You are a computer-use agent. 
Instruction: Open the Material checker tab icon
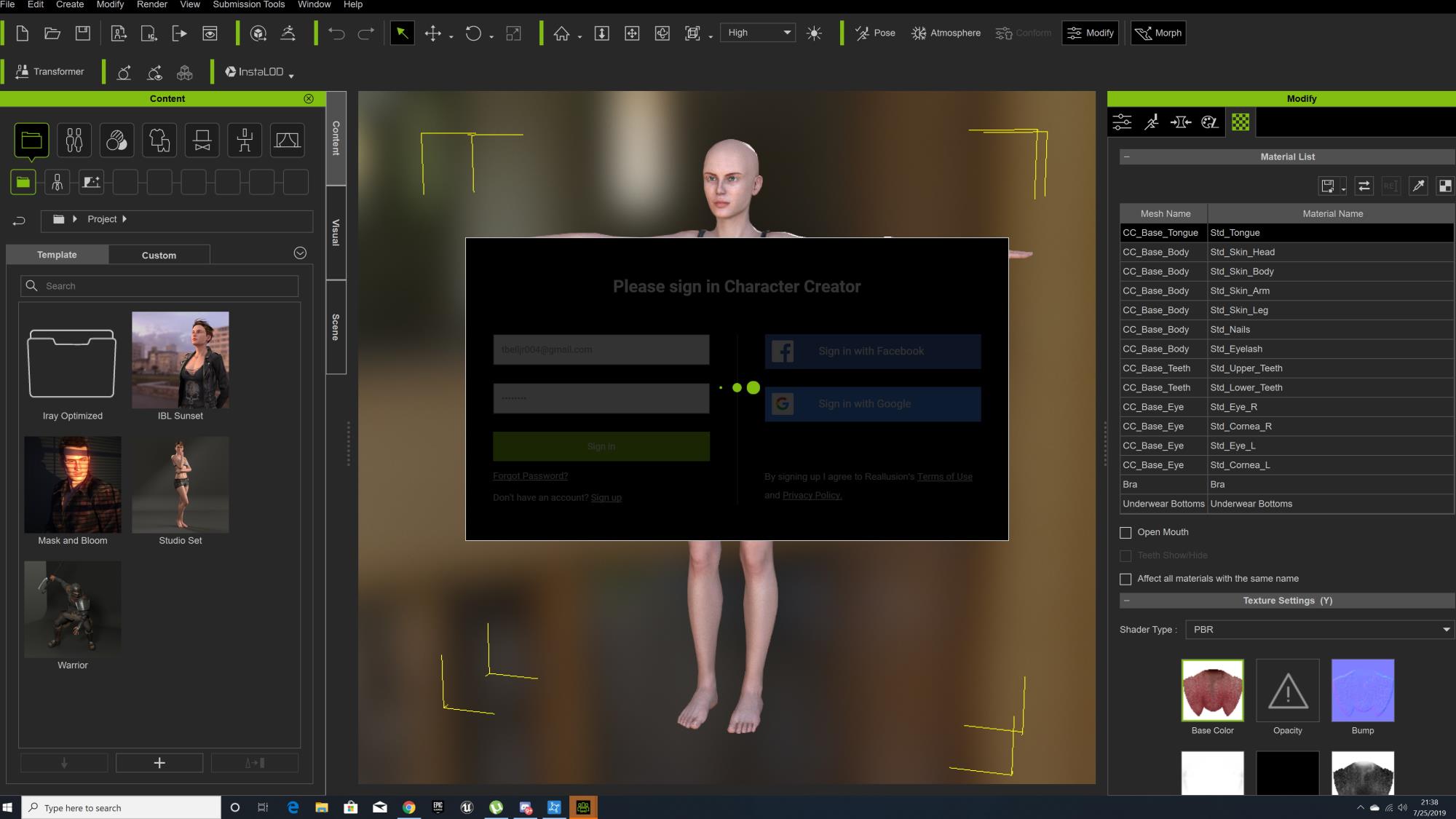click(x=1241, y=122)
